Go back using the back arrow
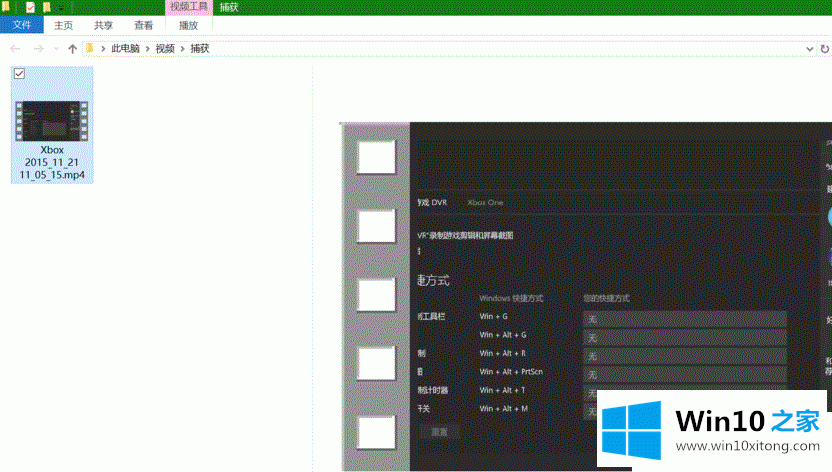832x472 pixels. (x=15, y=49)
